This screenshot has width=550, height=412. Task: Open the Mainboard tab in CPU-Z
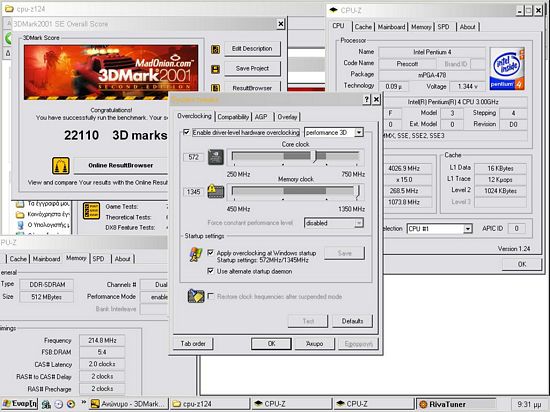391,27
